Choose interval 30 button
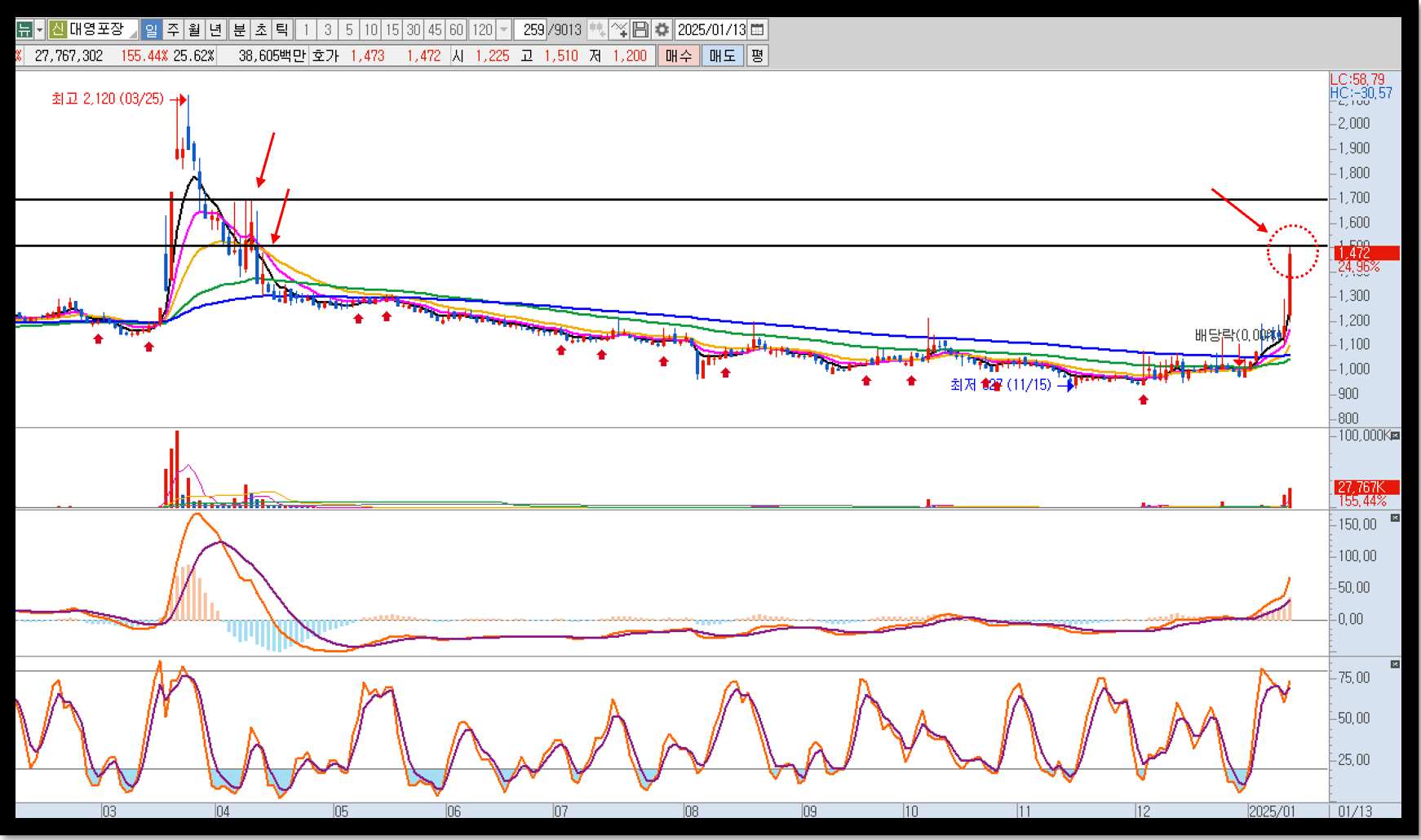Viewport: 1421px width, 840px height. tap(414, 30)
